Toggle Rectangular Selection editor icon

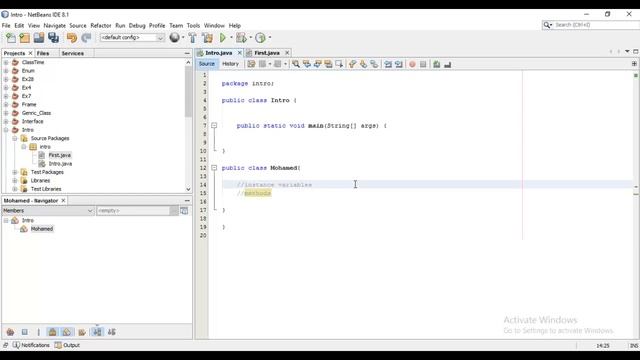(x=338, y=64)
